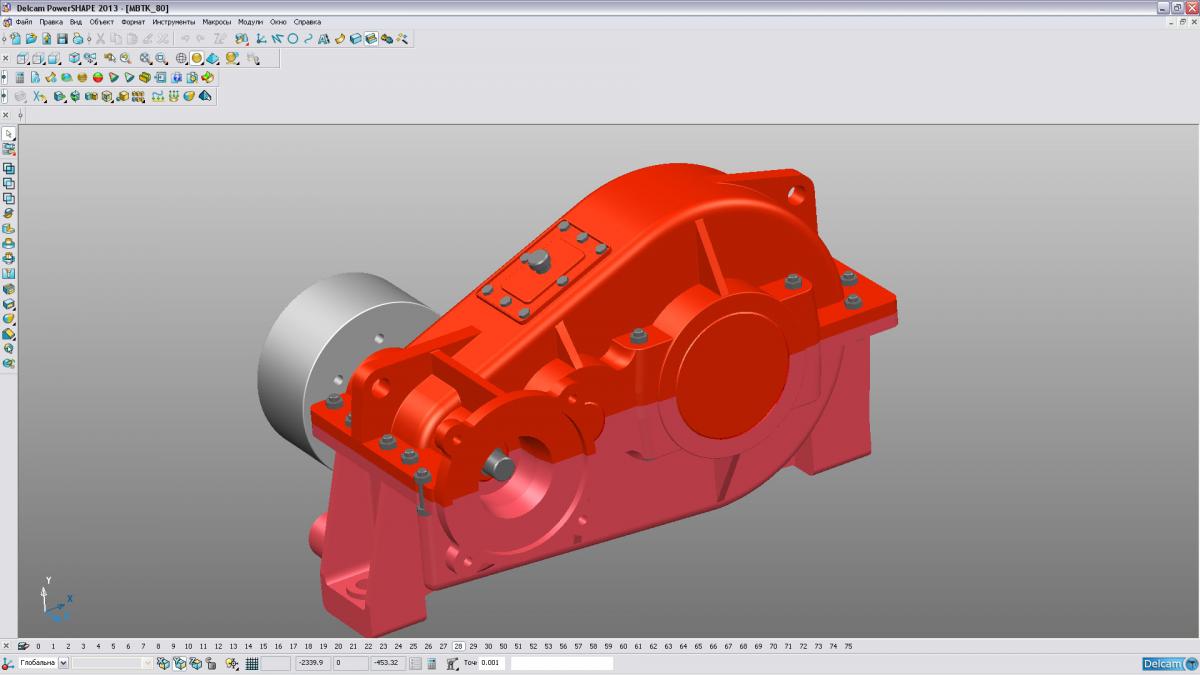Toggle level 10 visibility
The image size is (1200, 675).
click(x=188, y=646)
